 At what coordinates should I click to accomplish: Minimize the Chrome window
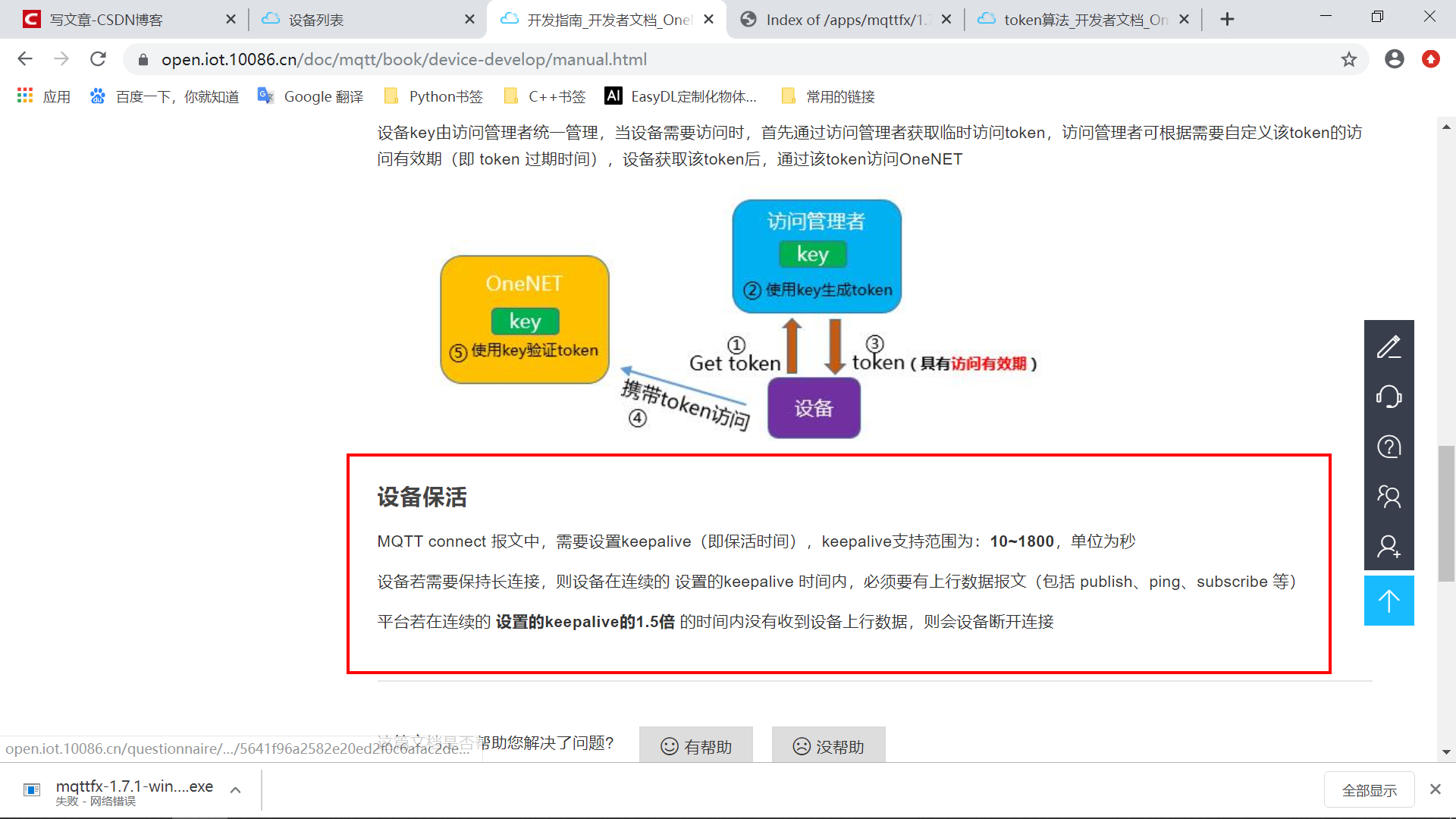click(1326, 17)
